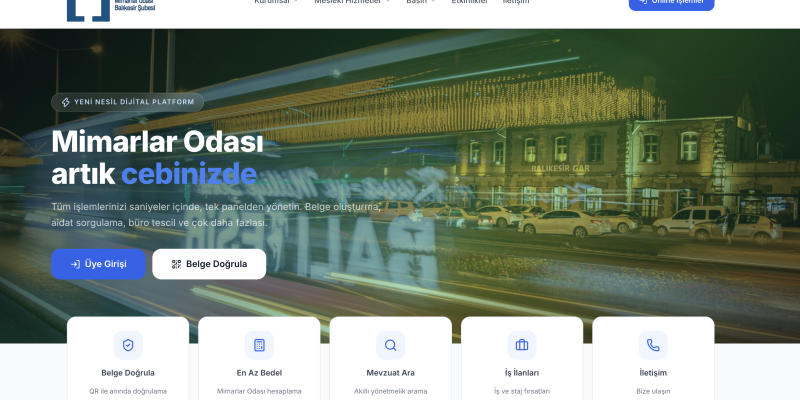Image resolution: width=800 pixels, height=400 pixels.
Task: Open the Mesleki Hizmetler navigation menu
Action: (352, 2)
